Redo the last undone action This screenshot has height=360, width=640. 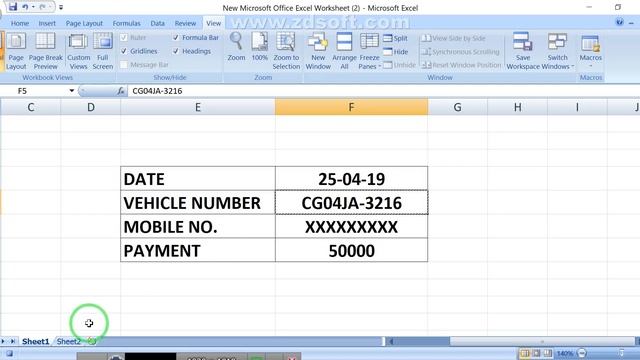click(42, 7)
